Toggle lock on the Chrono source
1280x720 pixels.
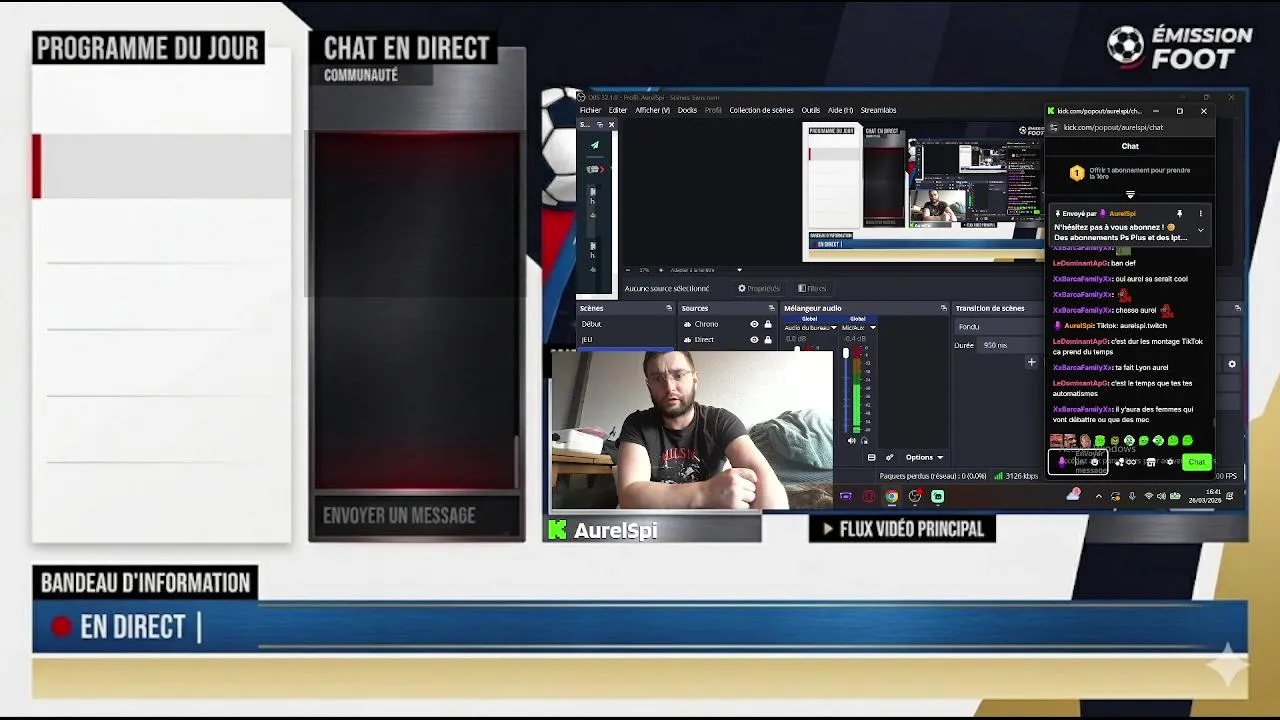pos(768,324)
